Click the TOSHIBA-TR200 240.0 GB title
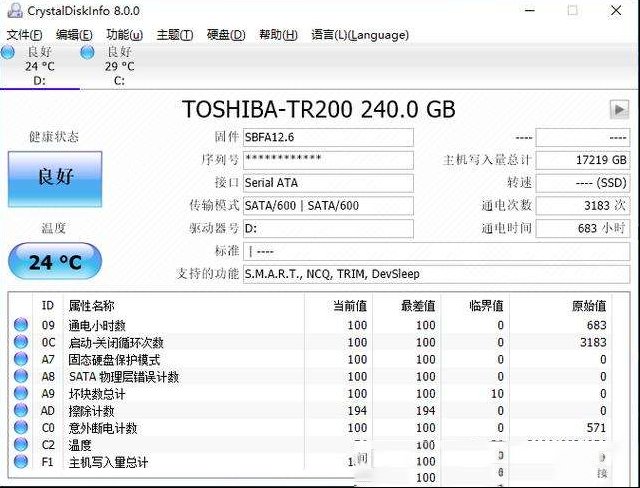This screenshot has height=488, width=640. tap(318, 109)
